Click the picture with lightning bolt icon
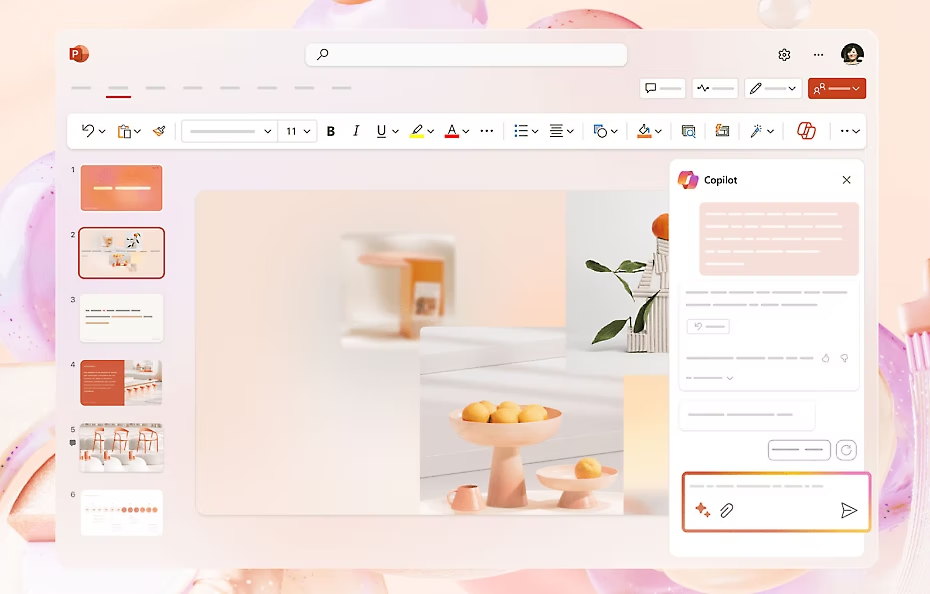 (x=722, y=131)
